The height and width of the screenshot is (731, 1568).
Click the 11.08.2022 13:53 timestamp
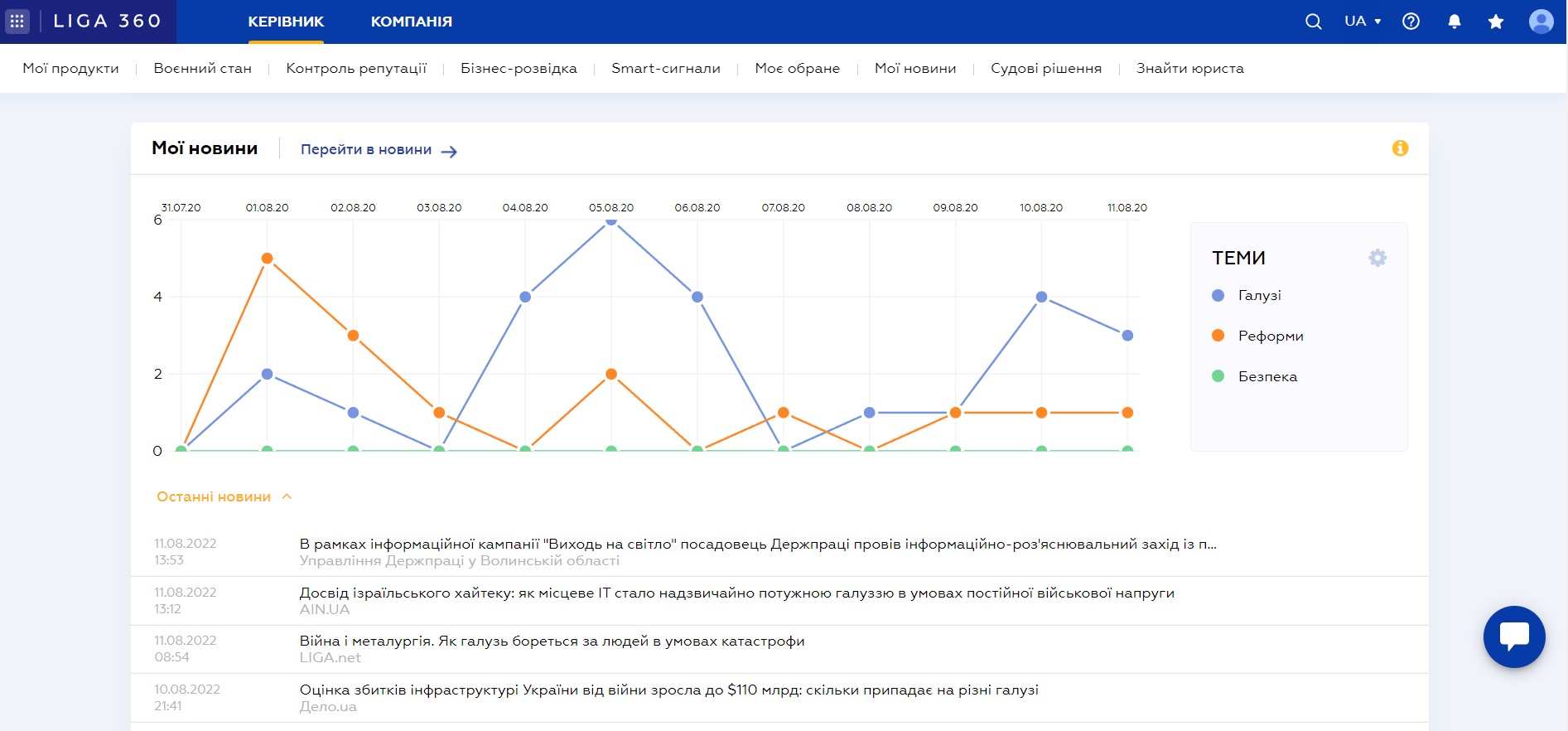click(x=186, y=552)
